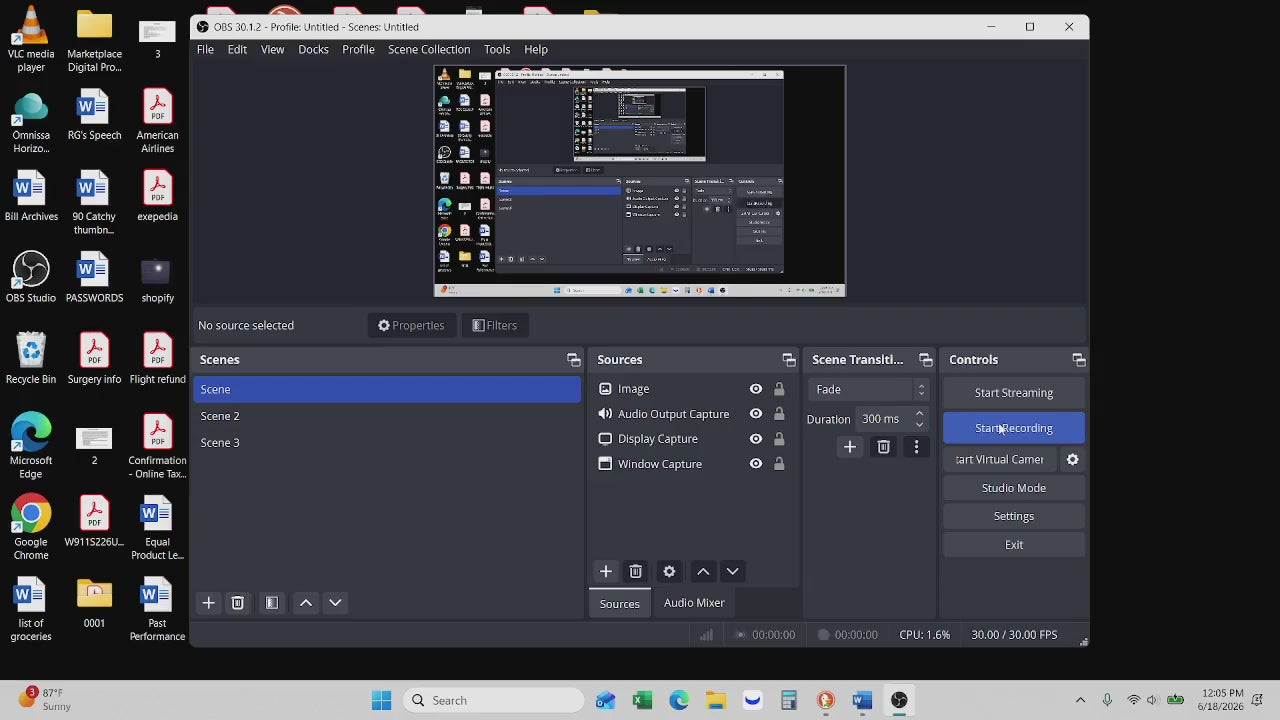Open Recycle Bin on desktop
This screenshot has height=720, width=1280.
tap(31, 358)
